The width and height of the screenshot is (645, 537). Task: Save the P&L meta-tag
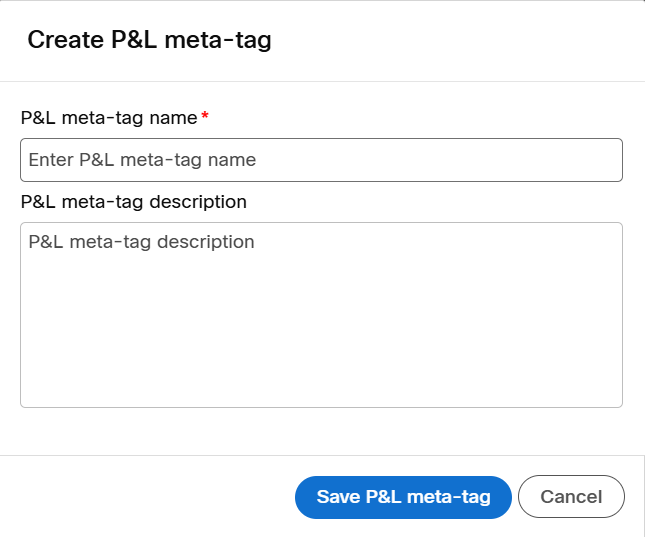403,497
